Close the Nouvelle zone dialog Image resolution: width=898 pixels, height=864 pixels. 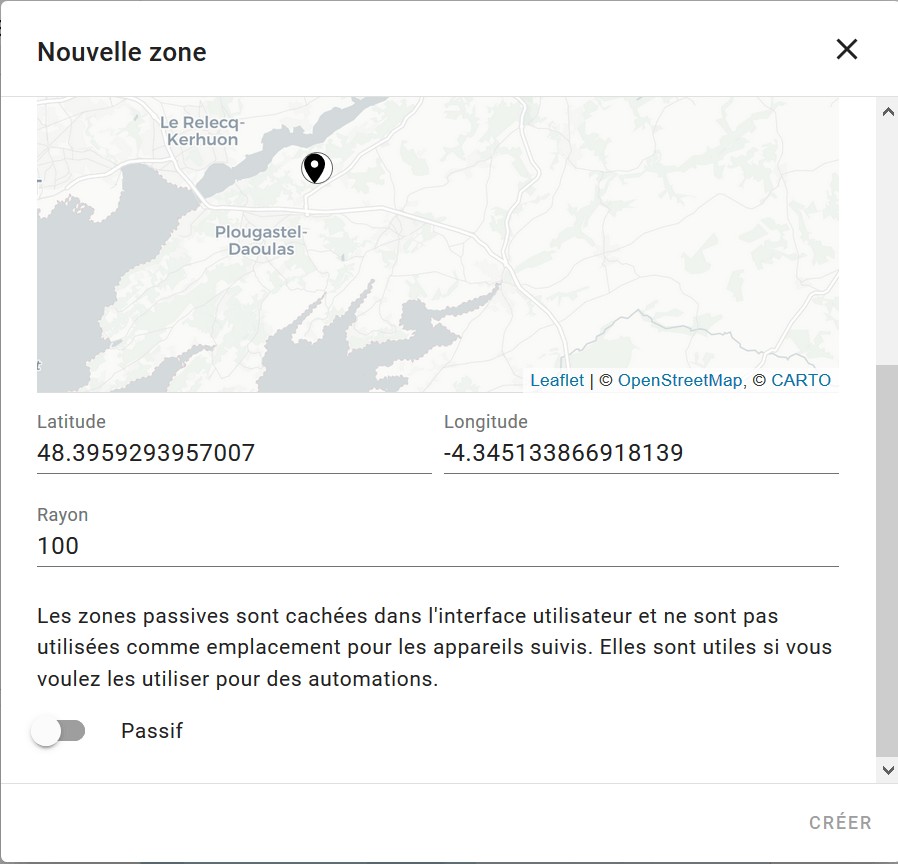(846, 49)
